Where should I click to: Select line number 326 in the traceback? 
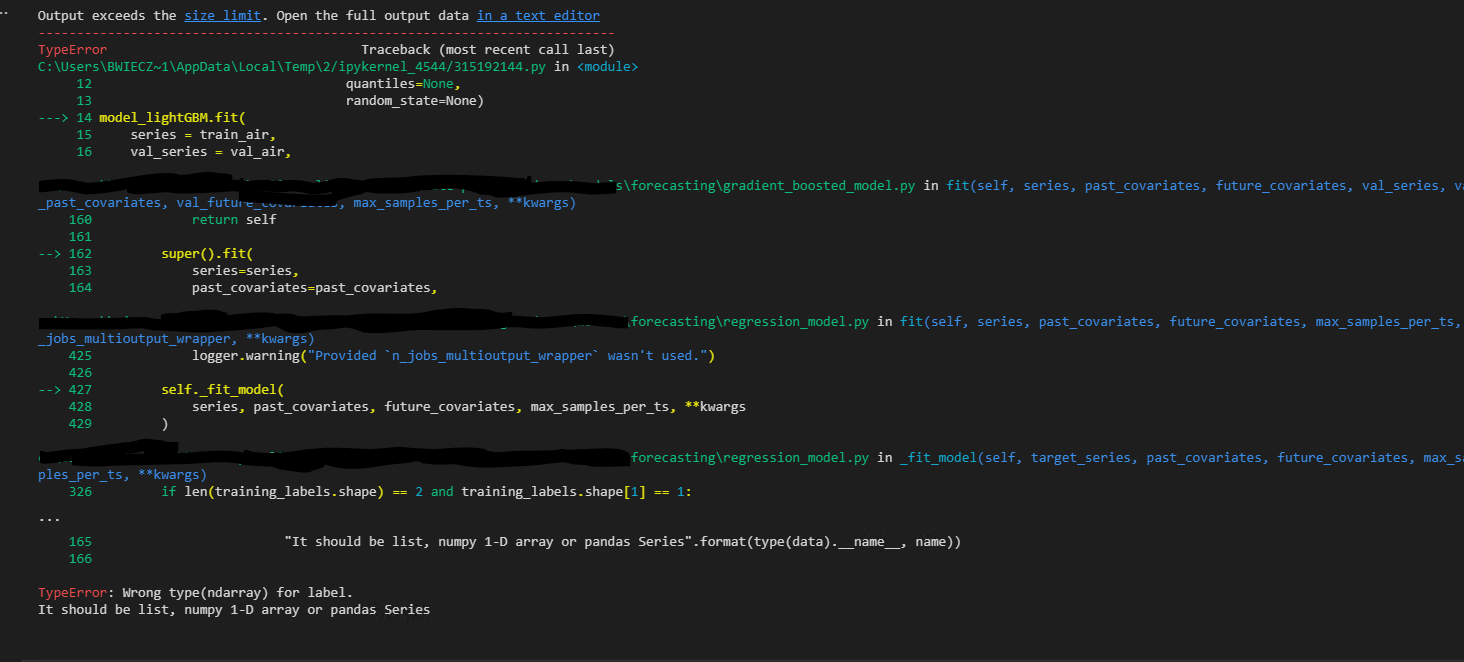click(80, 491)
